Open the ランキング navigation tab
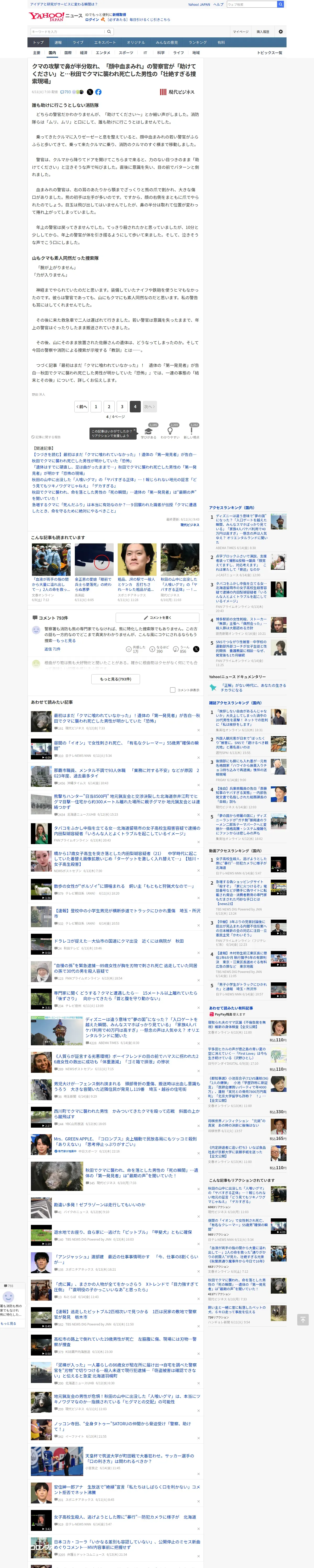Viewport: 314px width, 1568px height. click(198, 43)
